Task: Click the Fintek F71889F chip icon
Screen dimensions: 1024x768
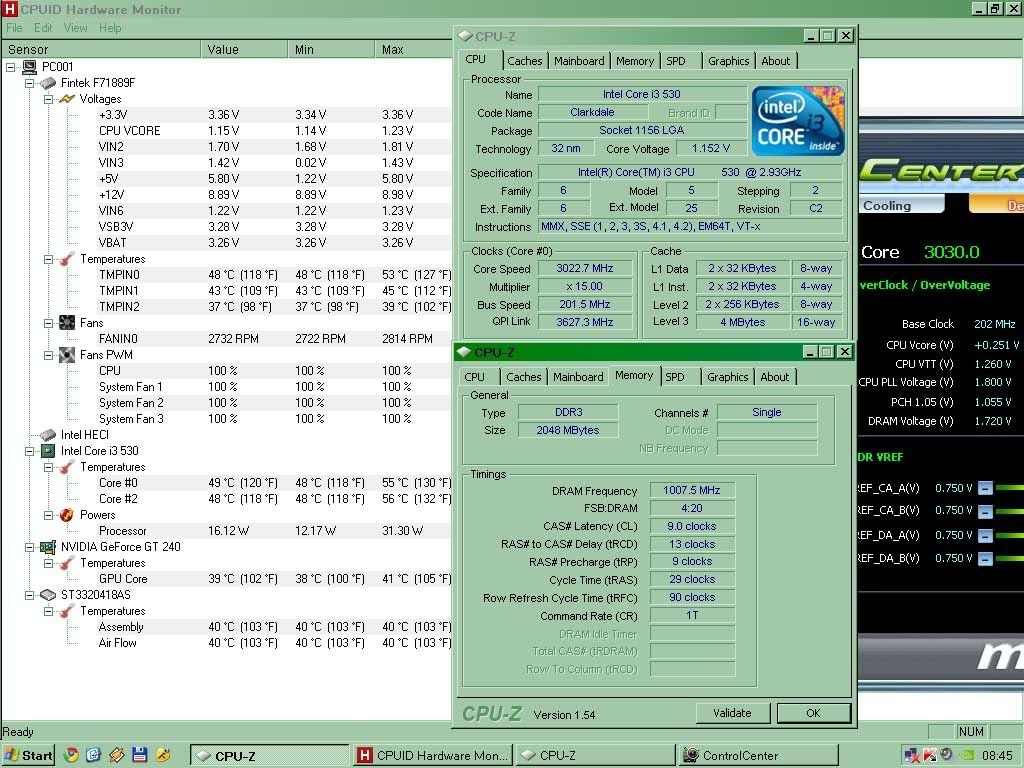Action: pyautogui.click(x=48, y=83)
